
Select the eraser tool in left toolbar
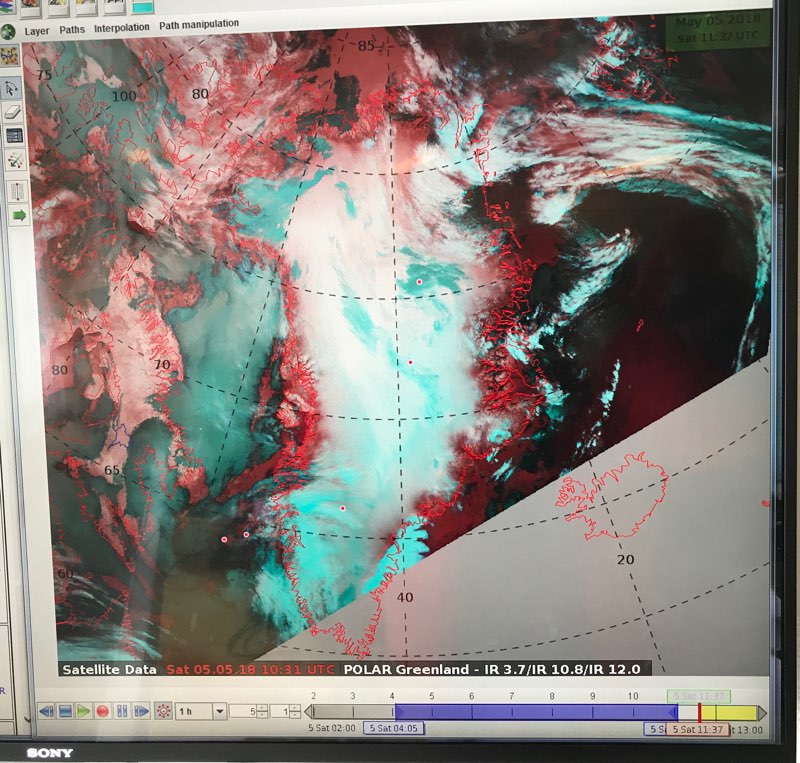(14, 112)
